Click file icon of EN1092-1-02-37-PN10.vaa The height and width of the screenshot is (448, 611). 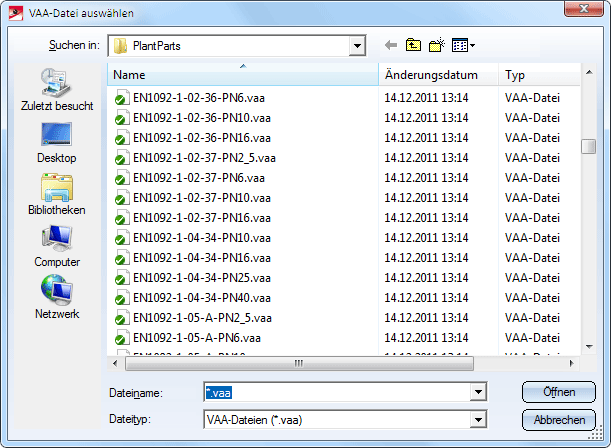(122, 198)
